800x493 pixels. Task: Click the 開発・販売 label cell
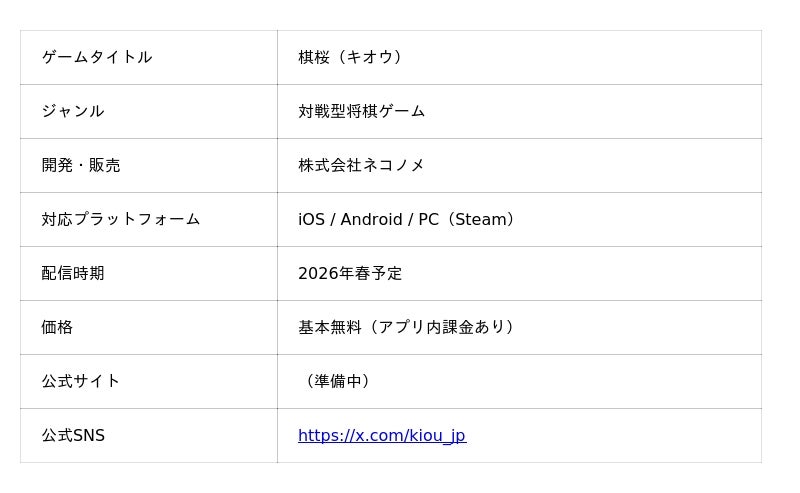[81, 166]
